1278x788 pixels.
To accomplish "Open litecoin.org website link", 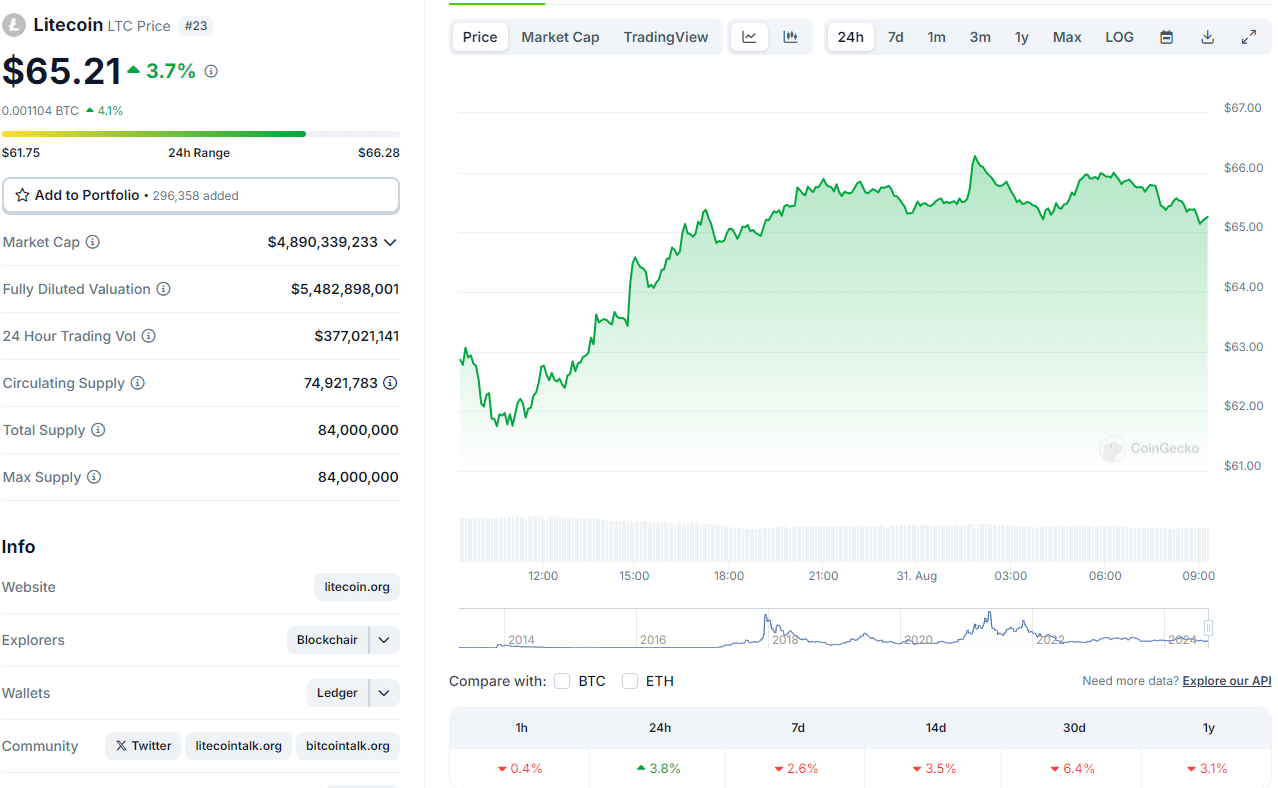I will pos(357,587).
